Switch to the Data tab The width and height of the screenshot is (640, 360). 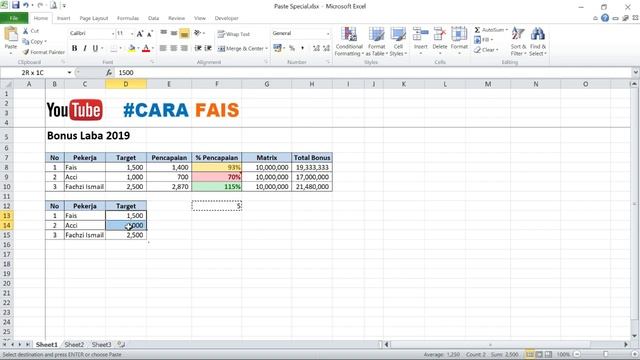pos(153,18)
